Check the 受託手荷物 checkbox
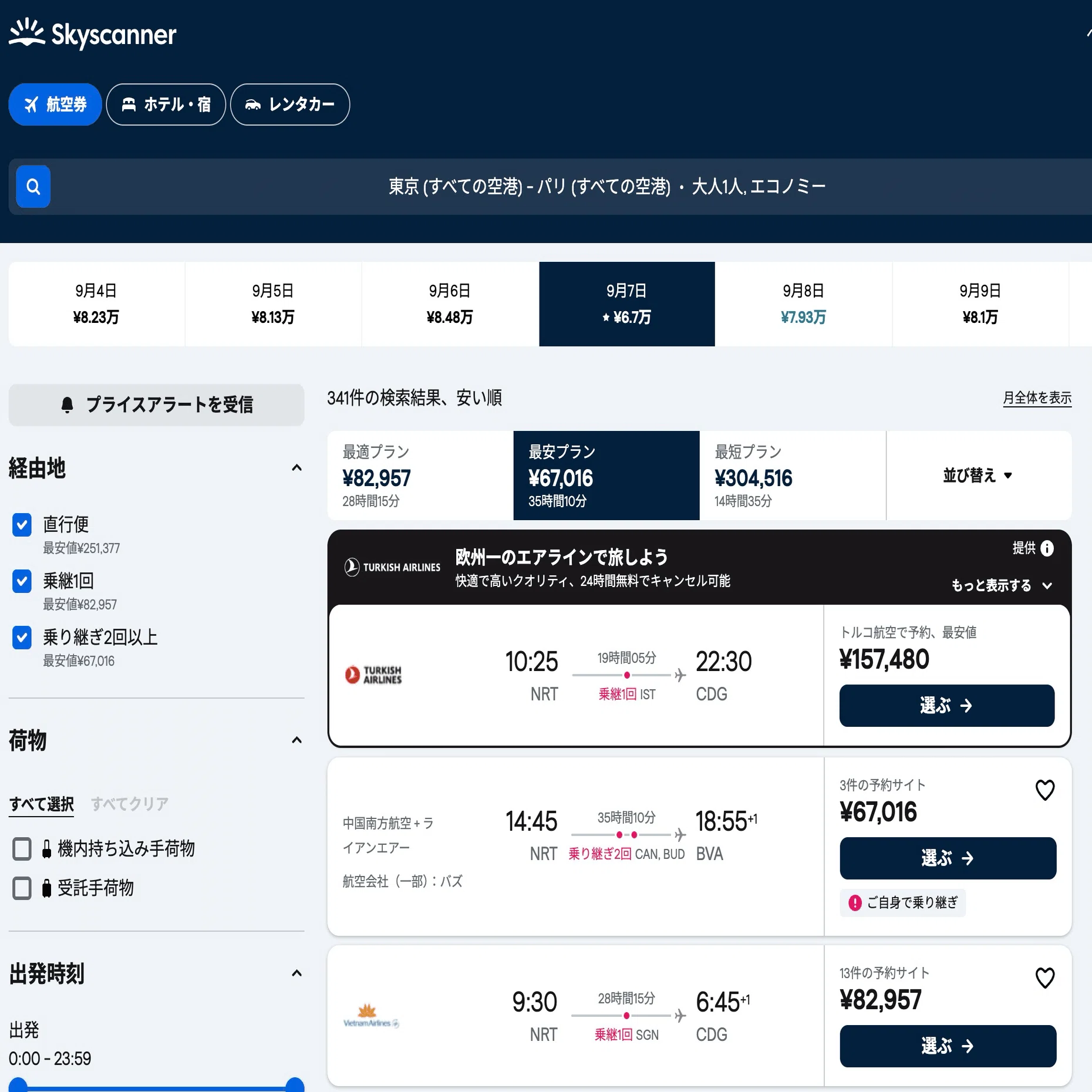 [x=22, y=888]
